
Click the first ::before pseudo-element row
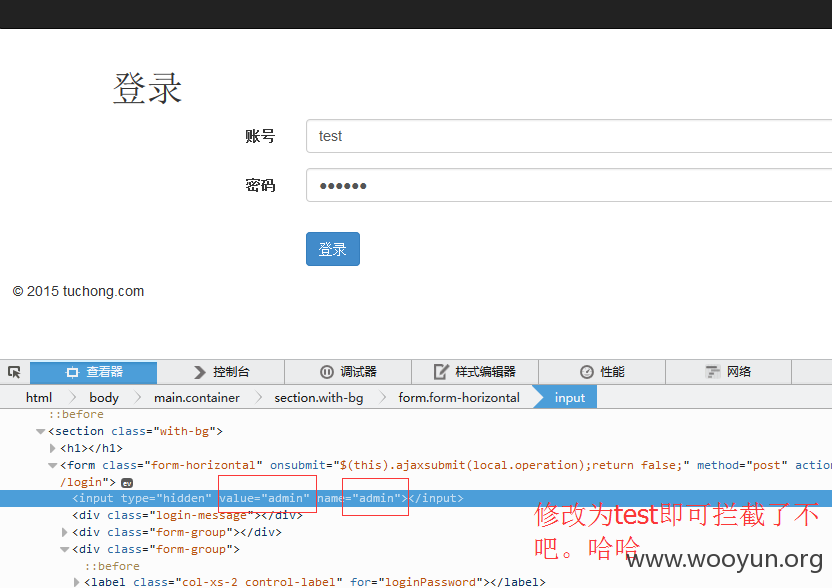coord(76,414)
